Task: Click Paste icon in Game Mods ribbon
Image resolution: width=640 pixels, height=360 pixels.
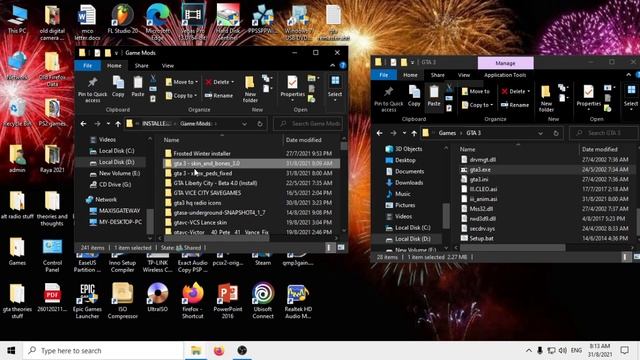Action: 138,86
